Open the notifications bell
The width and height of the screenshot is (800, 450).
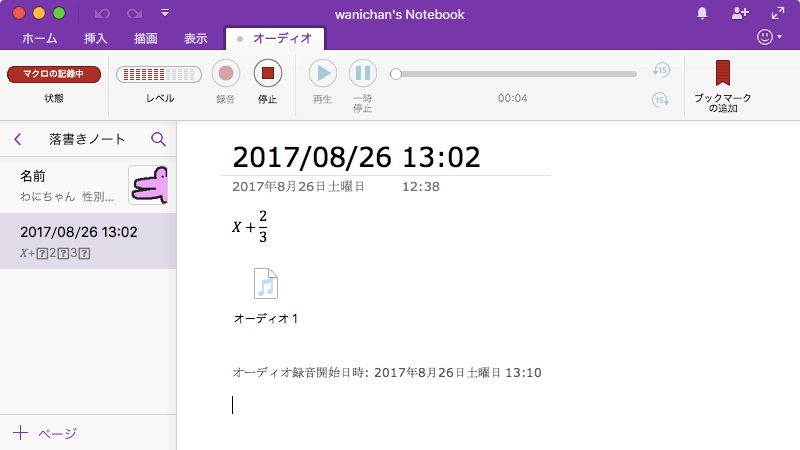tap(702, 13)
